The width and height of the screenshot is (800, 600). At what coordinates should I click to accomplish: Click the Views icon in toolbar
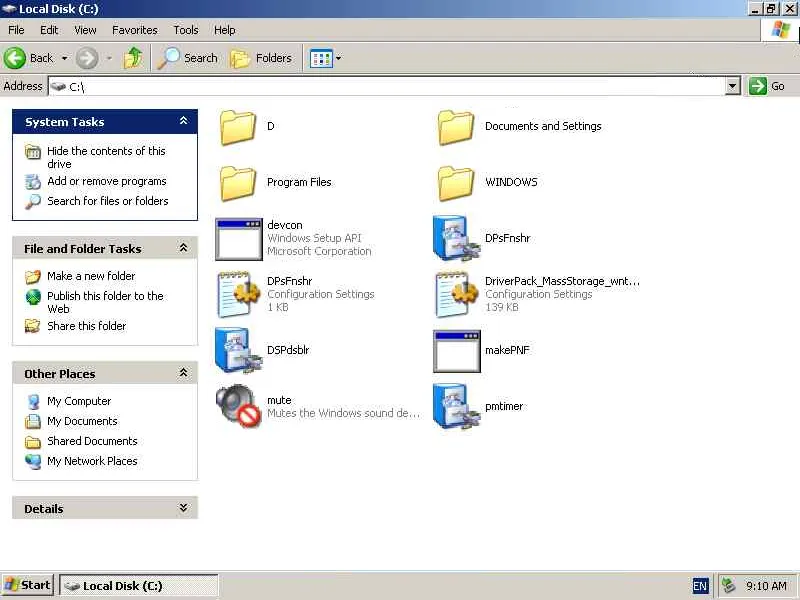coord(321,59)
